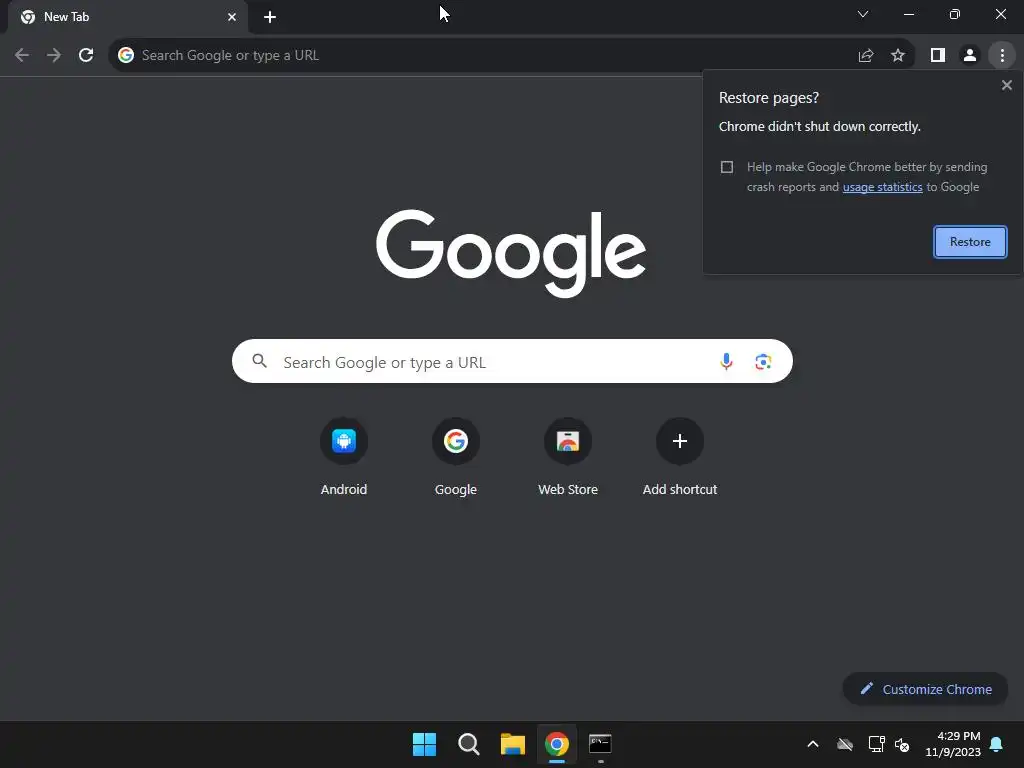Select the New Tab tab

[127, 17]
